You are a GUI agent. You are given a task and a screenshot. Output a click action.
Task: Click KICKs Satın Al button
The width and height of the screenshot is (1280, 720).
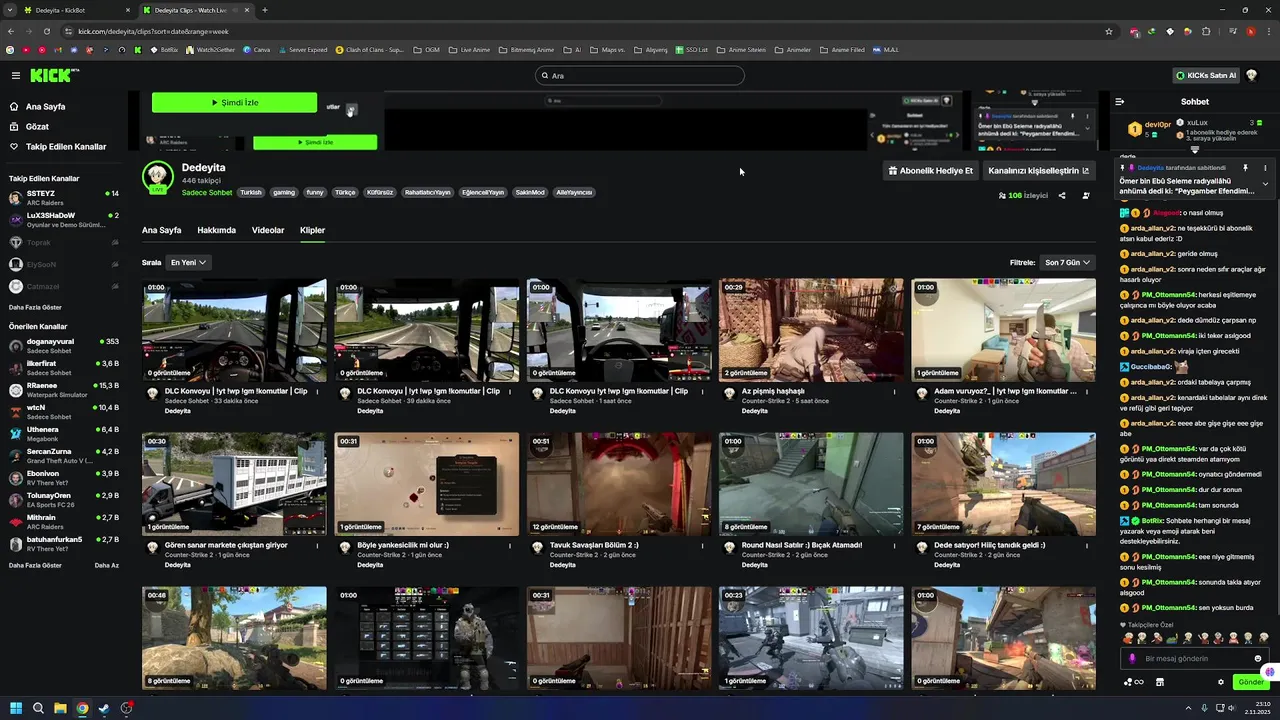click(1206, 75)
